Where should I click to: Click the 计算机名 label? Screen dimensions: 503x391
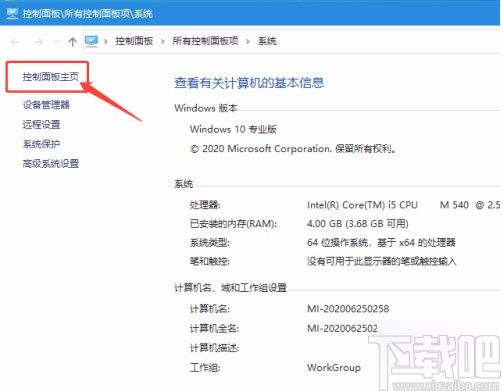[x=210, y=309]
